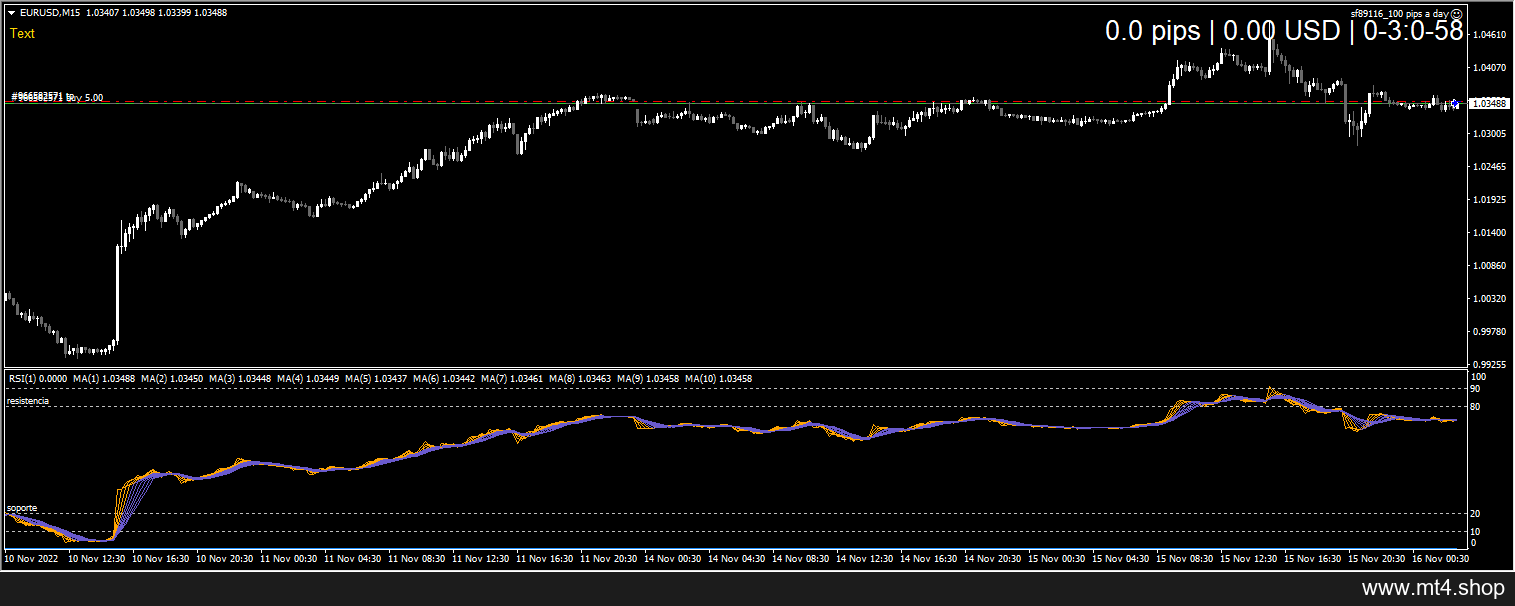The image size is (1515, 606).
Task: Click the 'sf89116_100 pips a day' expert name
Action: 1399,14
